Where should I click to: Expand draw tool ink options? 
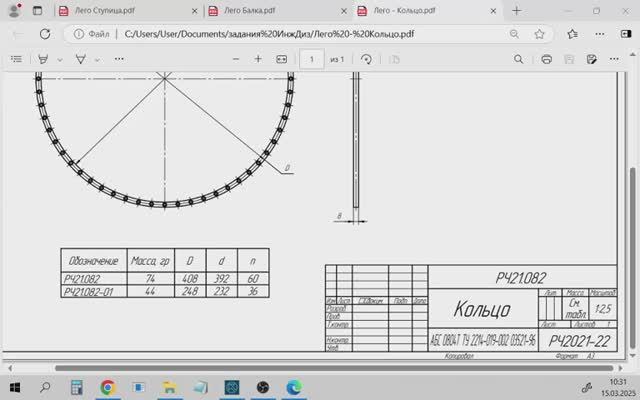tap(97, 60)
